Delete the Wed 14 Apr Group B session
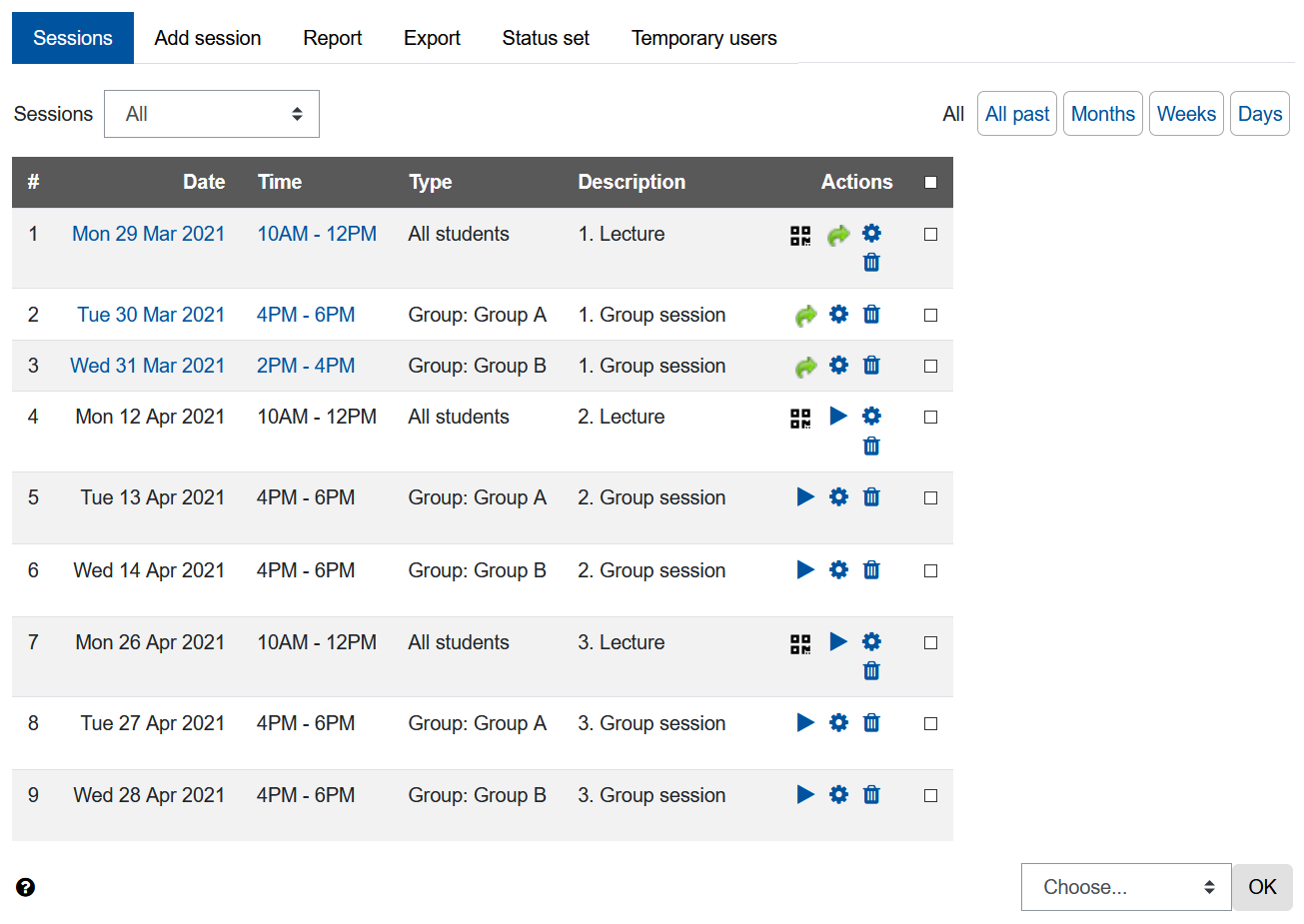 [871, 570]
